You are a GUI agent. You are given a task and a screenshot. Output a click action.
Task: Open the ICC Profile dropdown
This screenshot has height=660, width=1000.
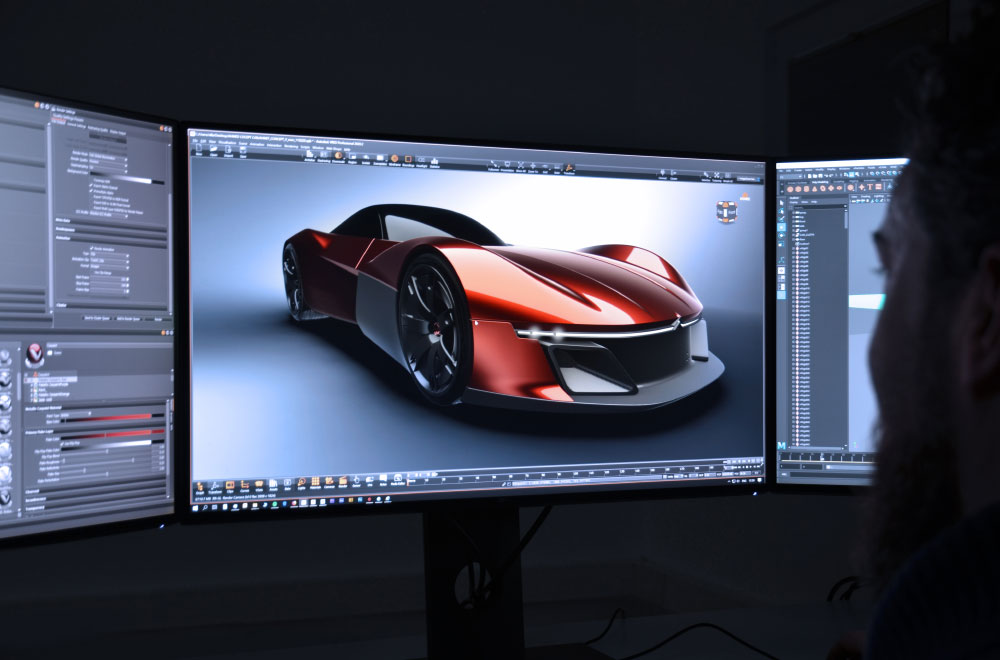(x=107, y=214)
